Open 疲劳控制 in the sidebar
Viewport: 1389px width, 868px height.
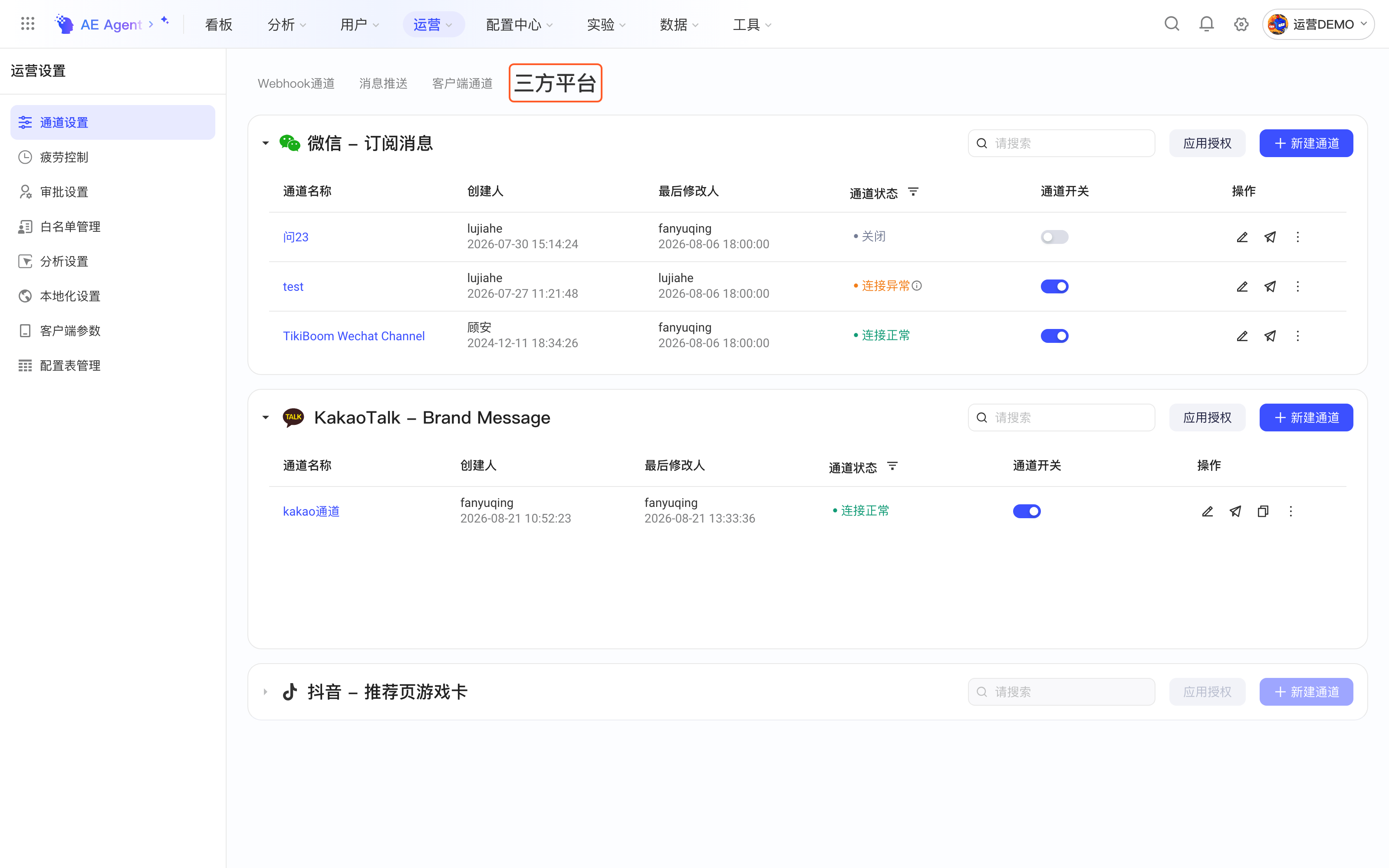[x=112, y=157]
